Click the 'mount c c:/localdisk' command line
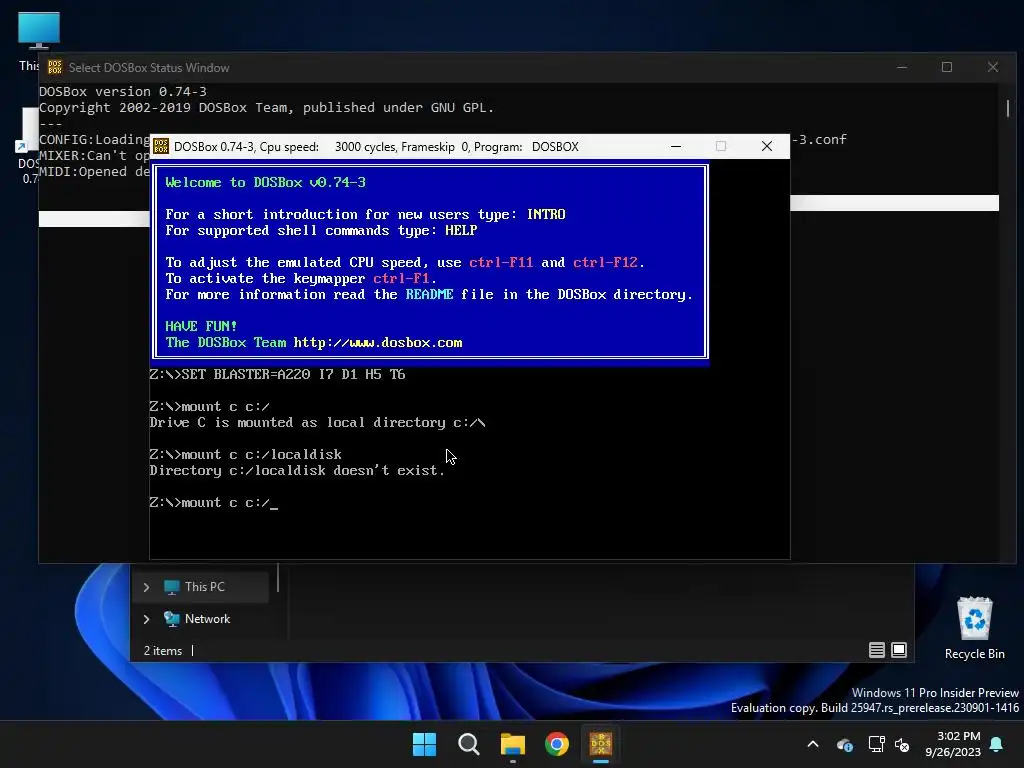Viewport: 1024px width, 768px height. click(246, 455)
